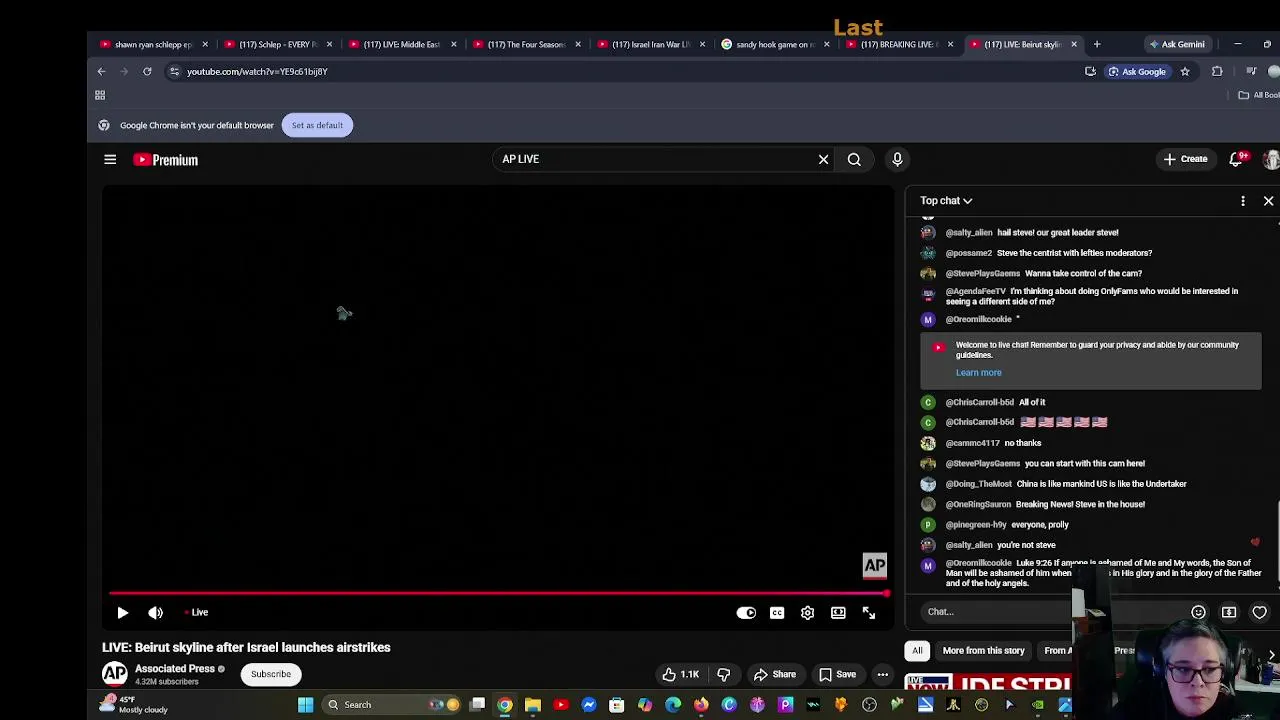1280x720 pixels.
Task: Open the Super Chat purchase icon
Action: tap(1229, 612)
